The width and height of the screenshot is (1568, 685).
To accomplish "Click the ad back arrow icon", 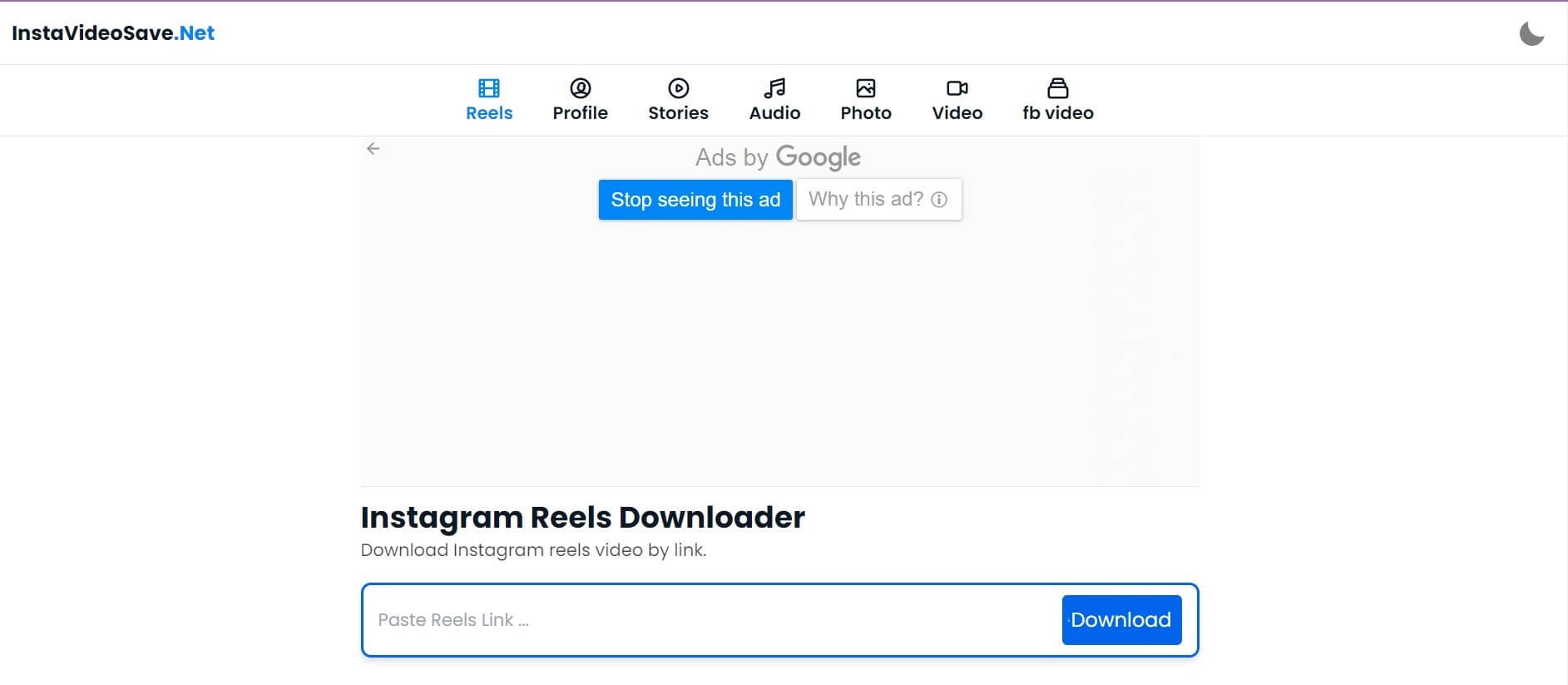I will 373,149.
